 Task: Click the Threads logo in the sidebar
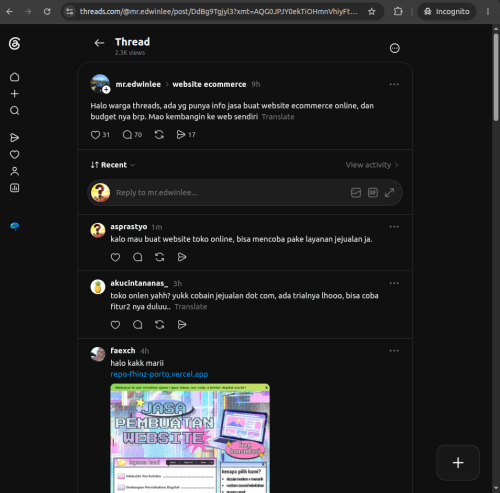tap(14, 44)
